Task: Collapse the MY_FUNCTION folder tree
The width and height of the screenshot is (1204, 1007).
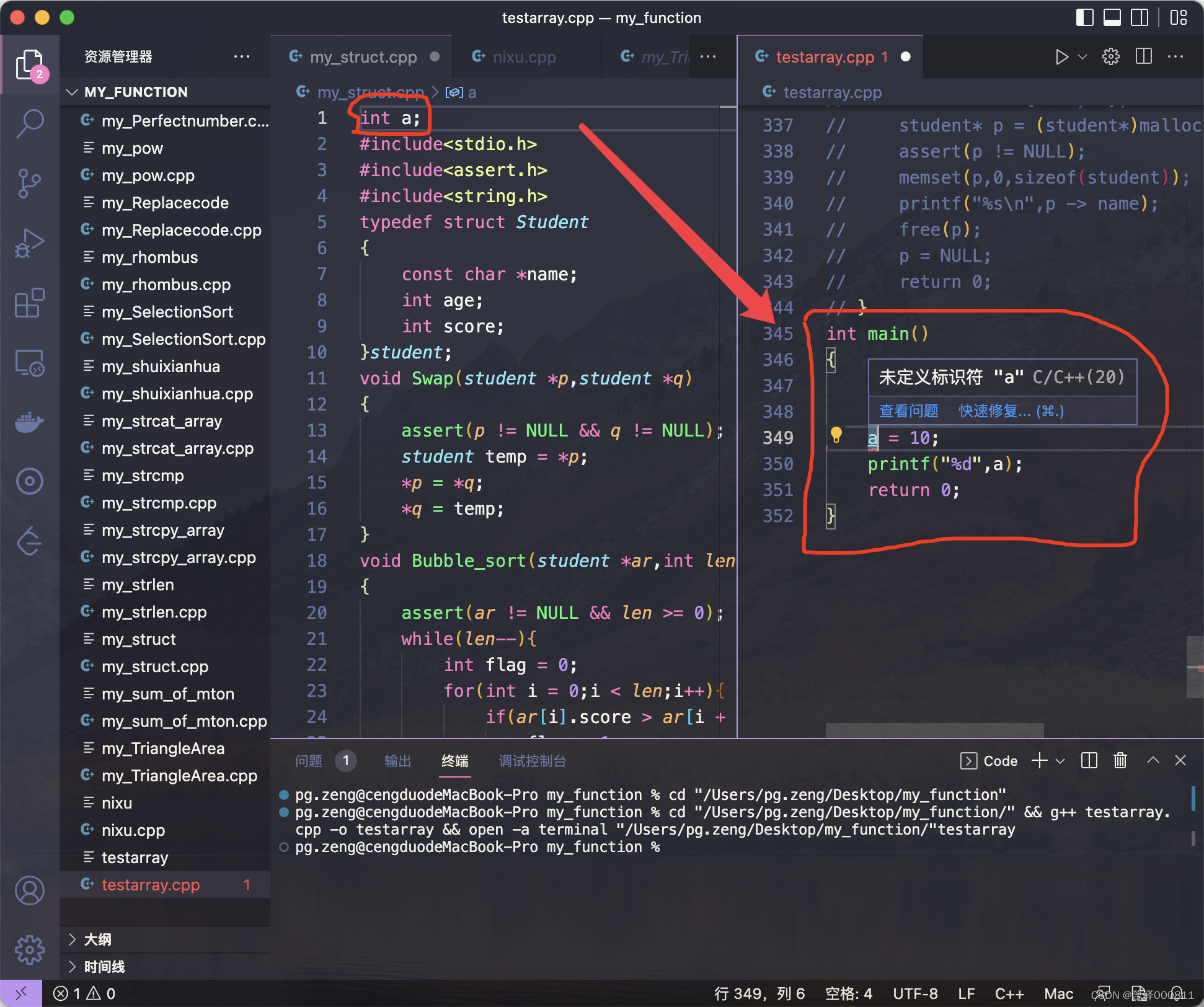Action: click(73, 92)
